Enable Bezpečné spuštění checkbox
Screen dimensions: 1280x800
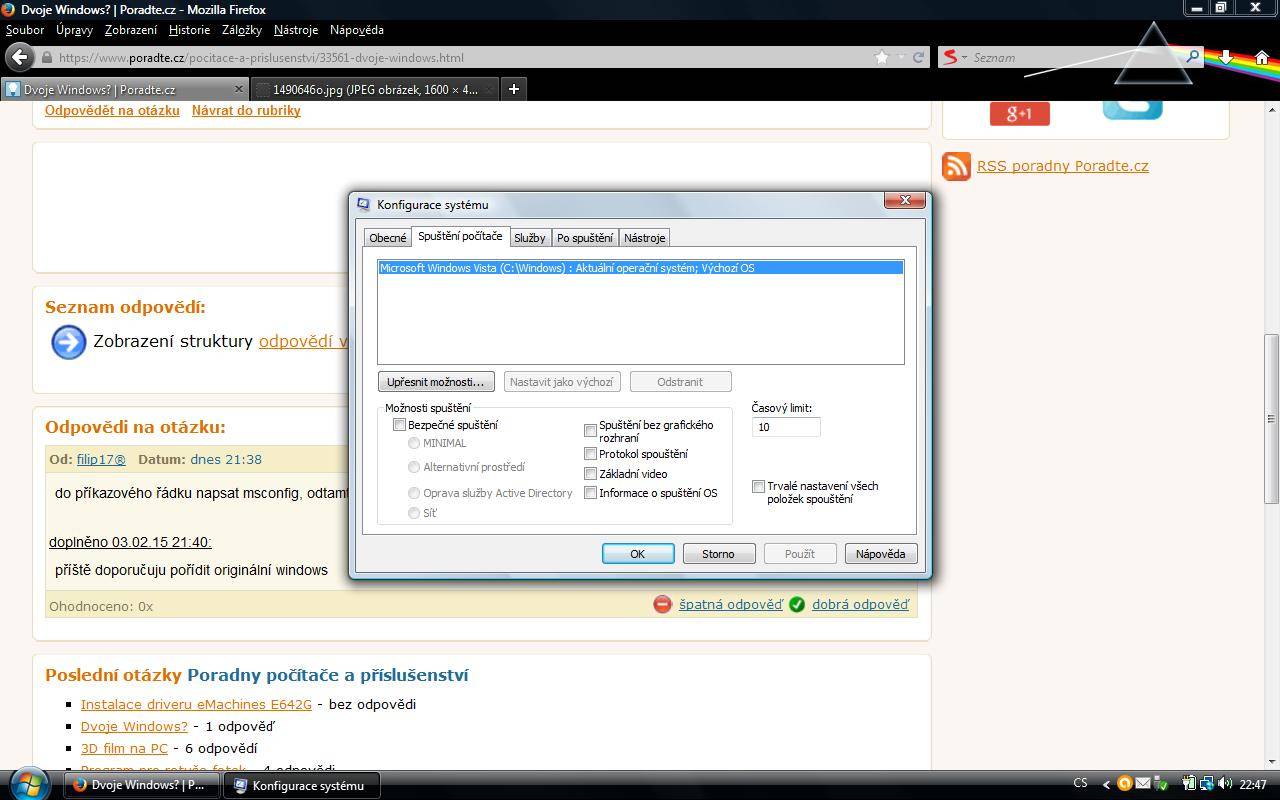pos(399,425)
